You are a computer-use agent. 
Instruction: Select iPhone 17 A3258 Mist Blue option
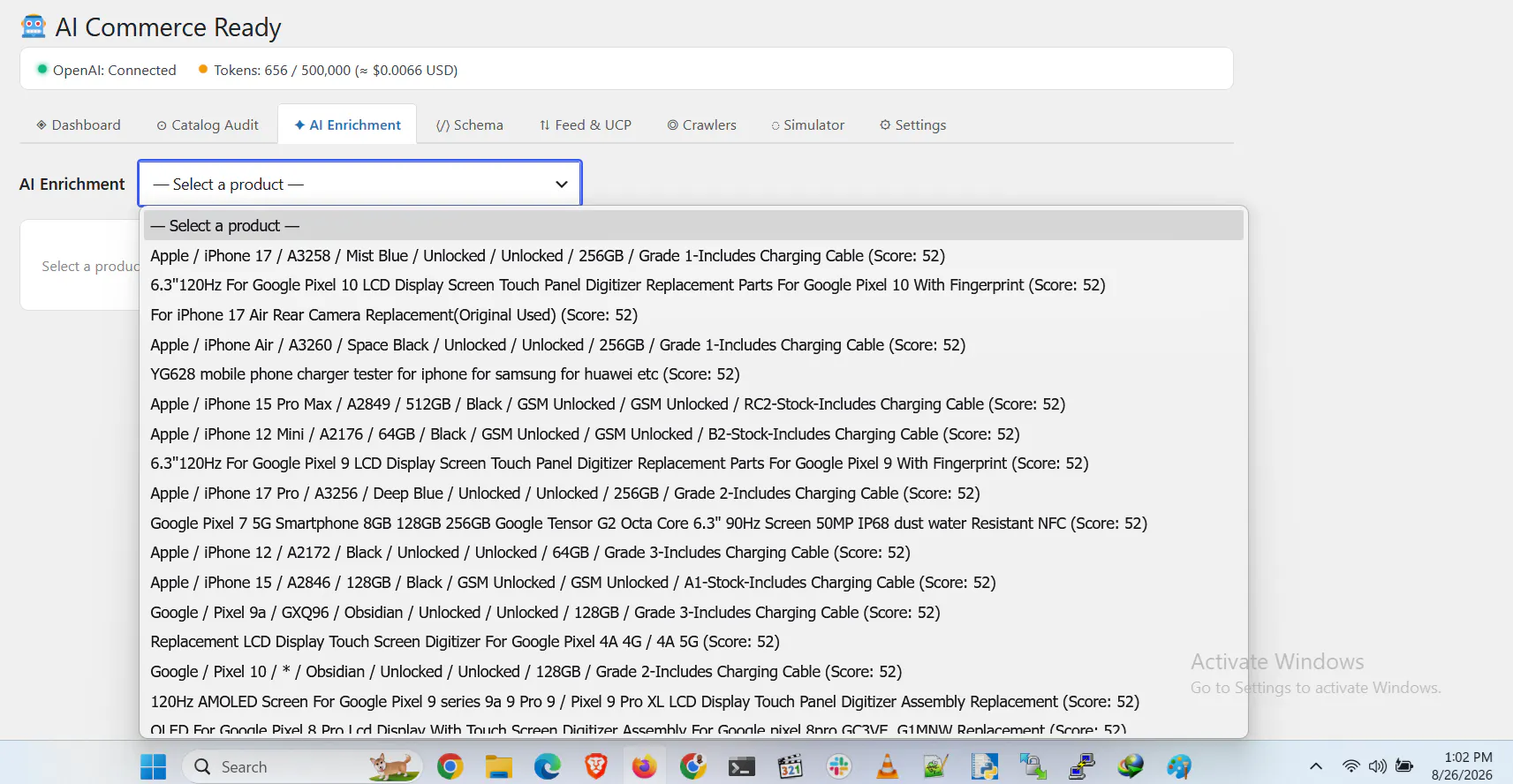point(693,255)
